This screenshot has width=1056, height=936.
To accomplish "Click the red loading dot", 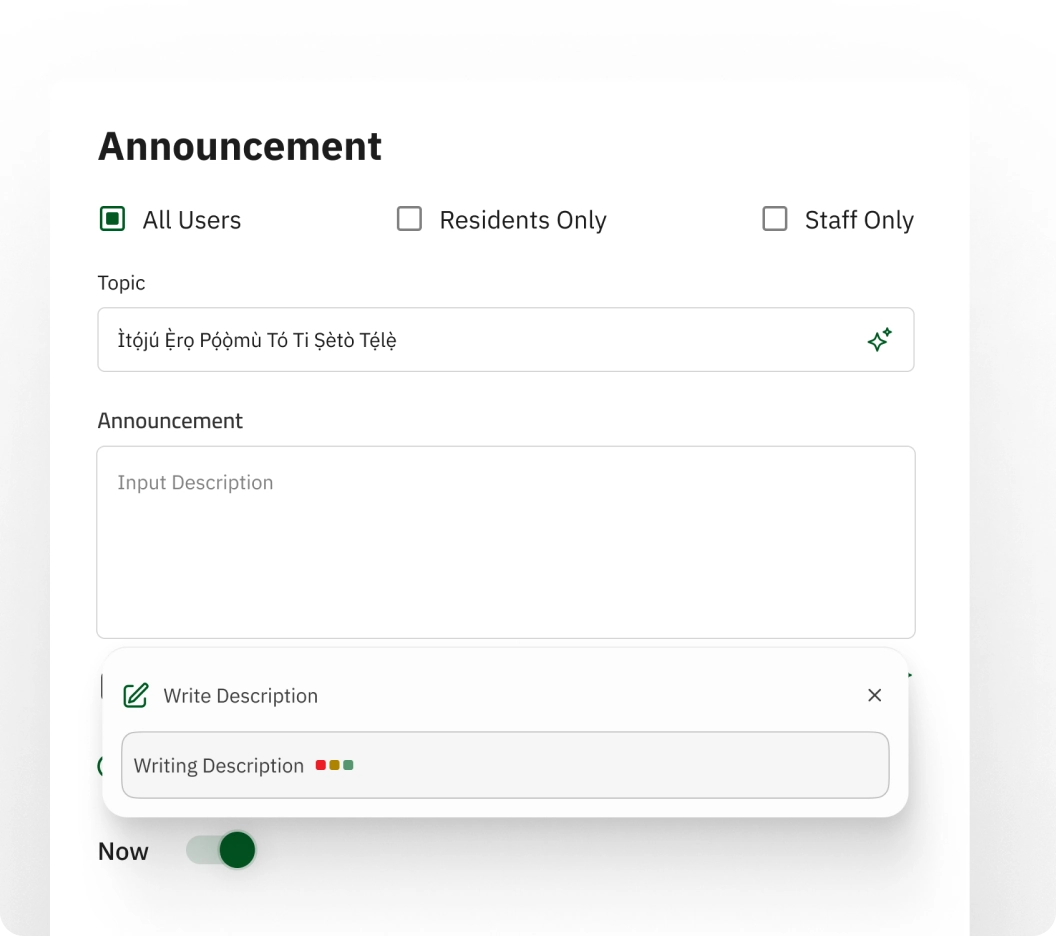I will pos(321,765).
